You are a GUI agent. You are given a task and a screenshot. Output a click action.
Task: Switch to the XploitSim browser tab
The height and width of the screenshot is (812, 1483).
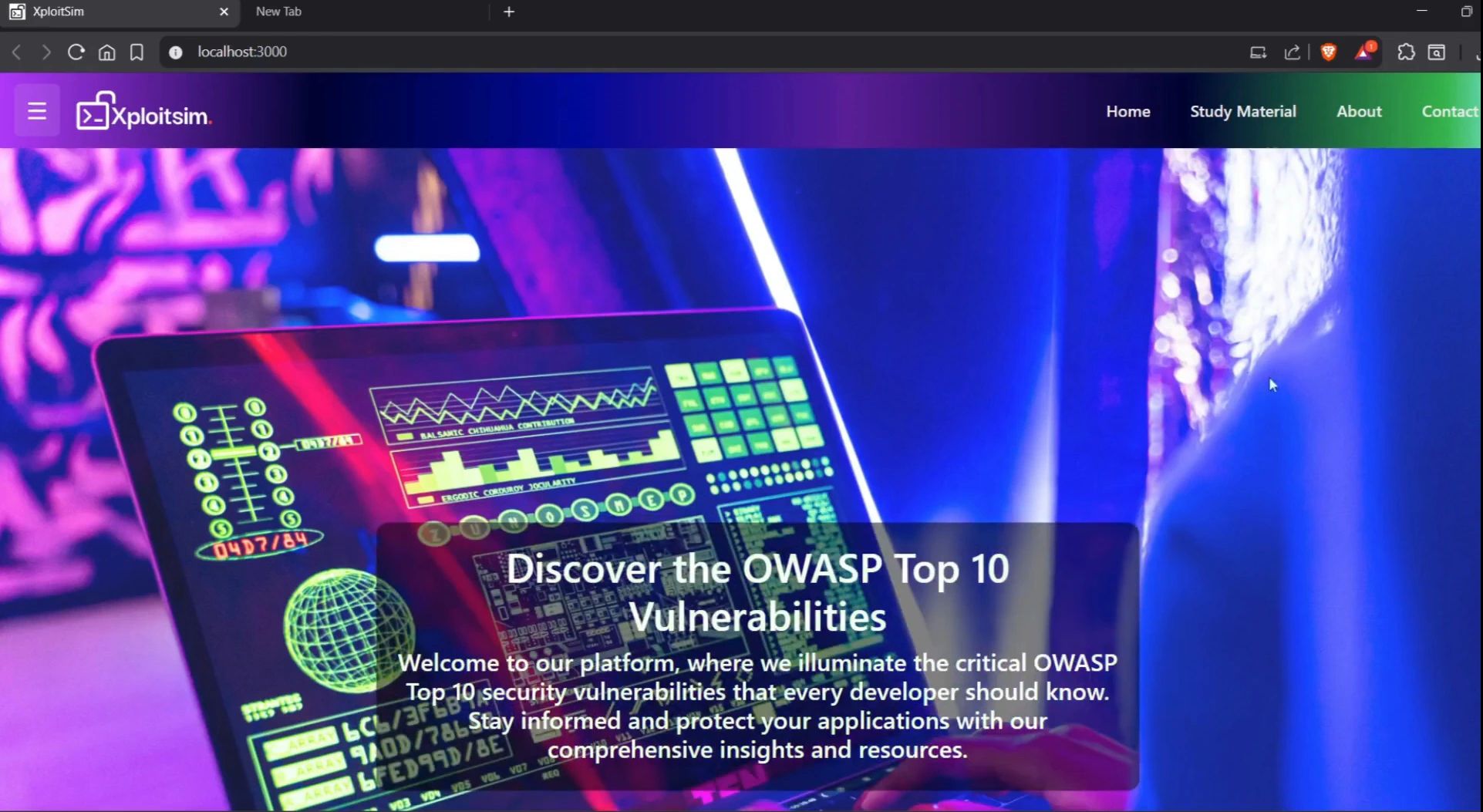pos(120,12)
